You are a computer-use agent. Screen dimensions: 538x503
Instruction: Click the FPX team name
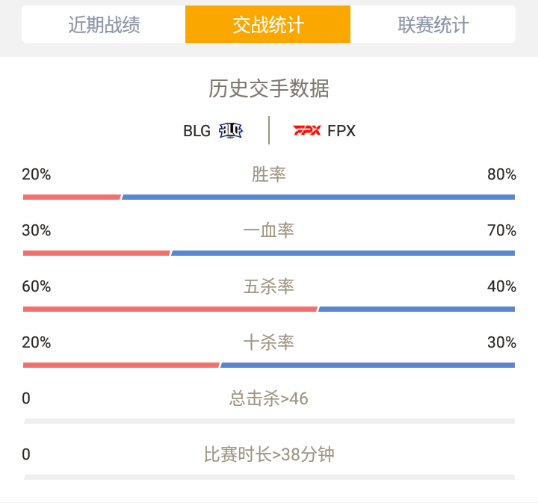coord(341,131)
